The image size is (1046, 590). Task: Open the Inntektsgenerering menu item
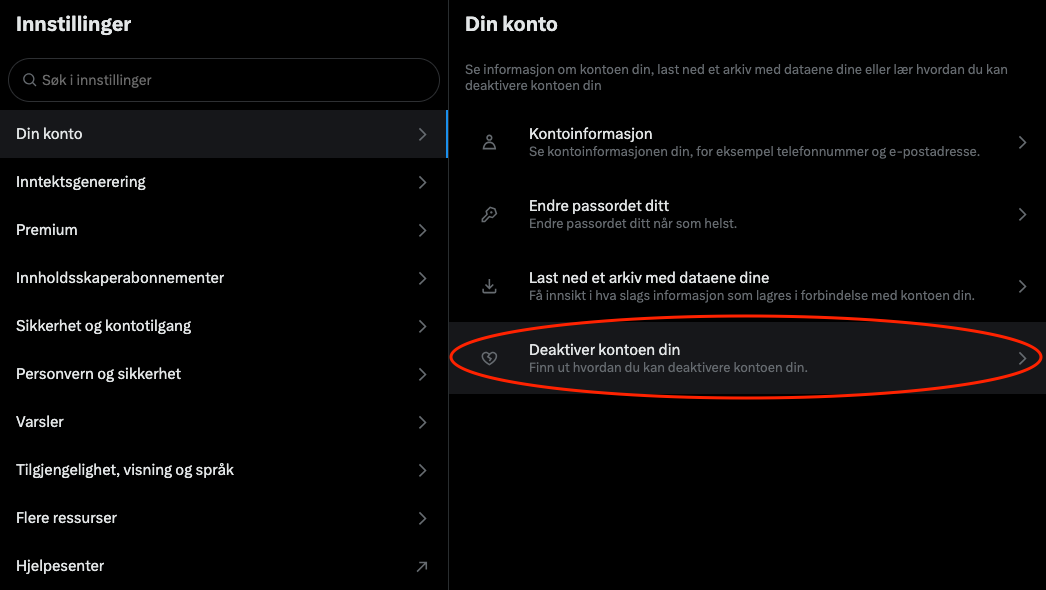(x=81, y=182)
